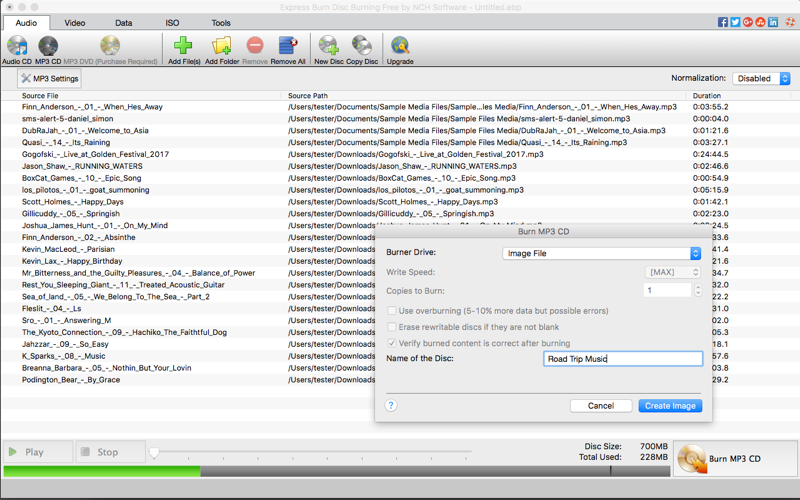800x500 pixels.
Task: Click the New Disc icon
Action: click(x=328, y=47)
